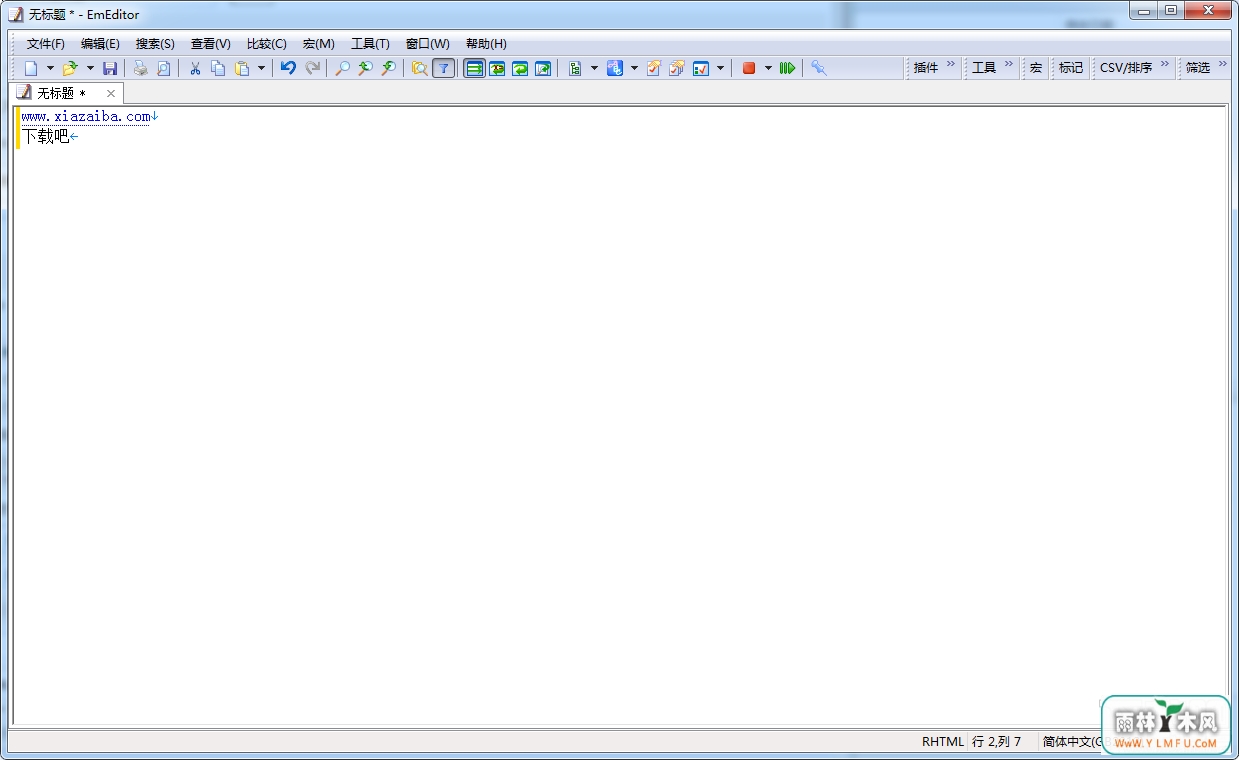Open the 查看(V) menu
This screenshot has height=760, width=1239.
211,44
